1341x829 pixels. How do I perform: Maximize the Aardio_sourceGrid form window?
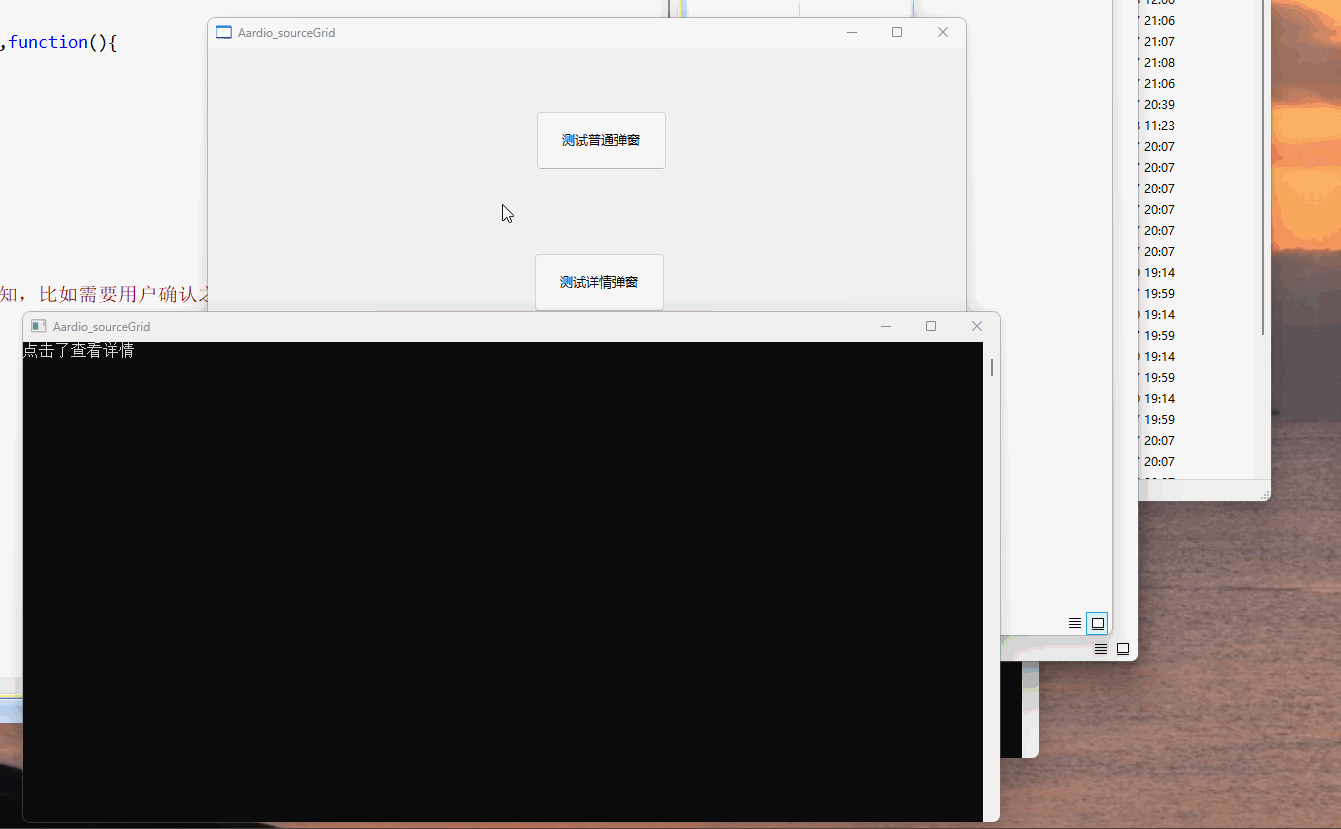[x=897, y=32]
